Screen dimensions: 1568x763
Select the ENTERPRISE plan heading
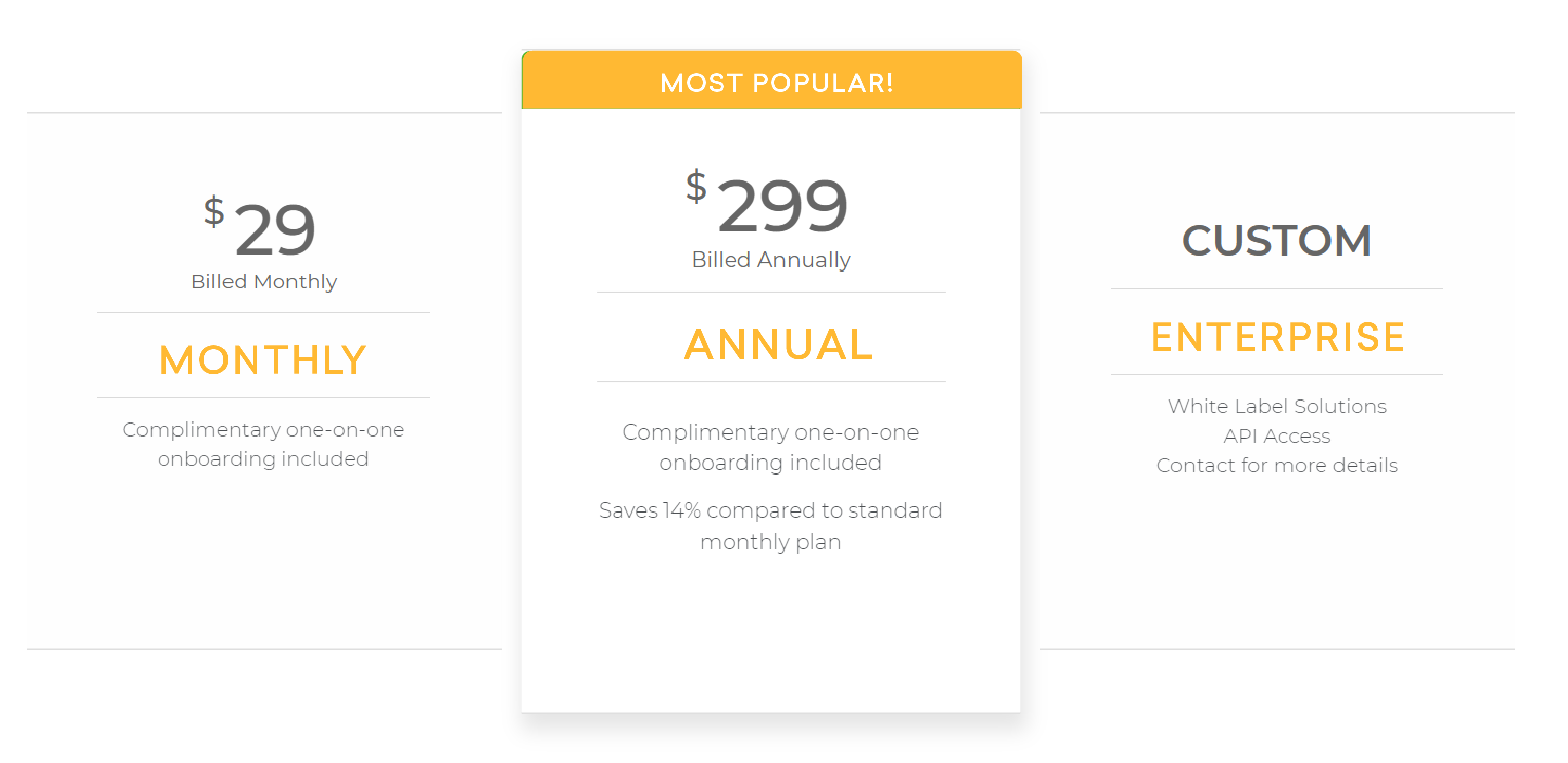1278,337
